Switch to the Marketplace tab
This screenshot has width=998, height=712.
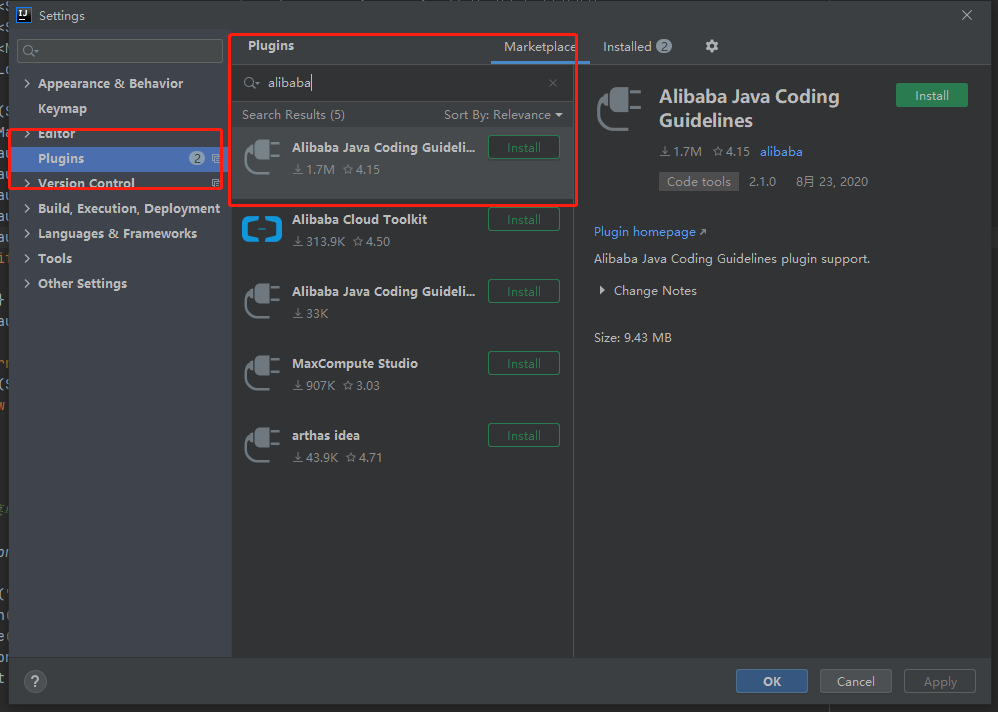(540, 46)
